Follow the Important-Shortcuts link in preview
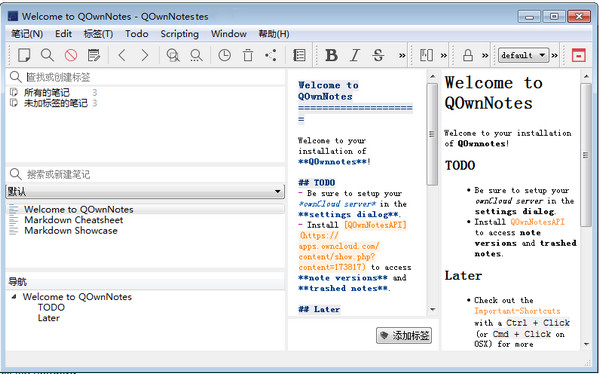 click(x=517, y=311)
